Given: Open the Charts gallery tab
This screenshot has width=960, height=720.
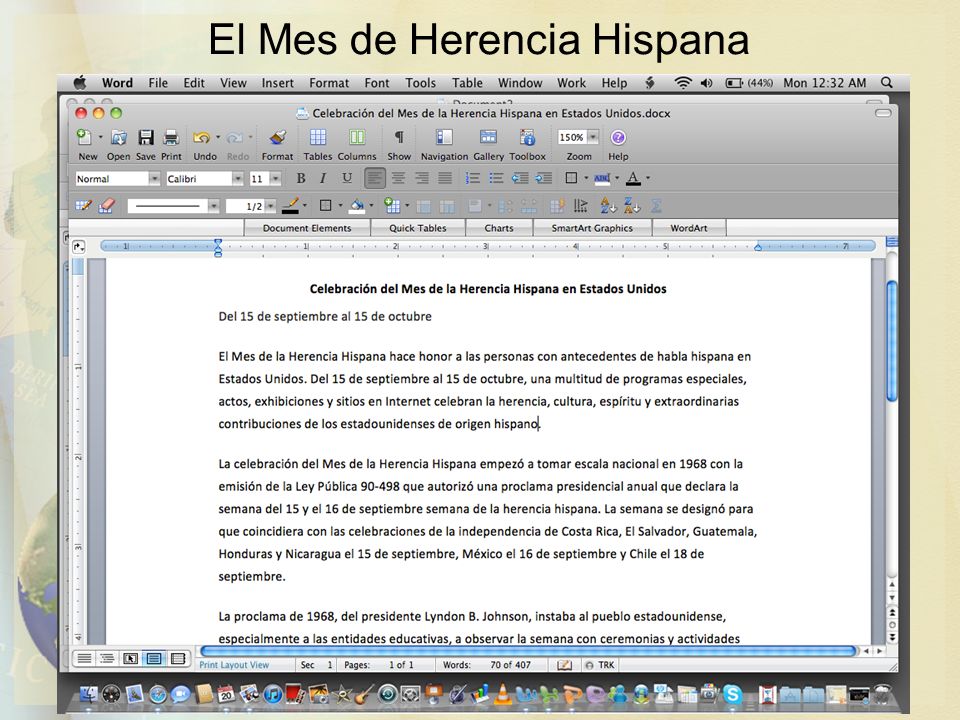Looking at the screenshot, I should 499,228.
